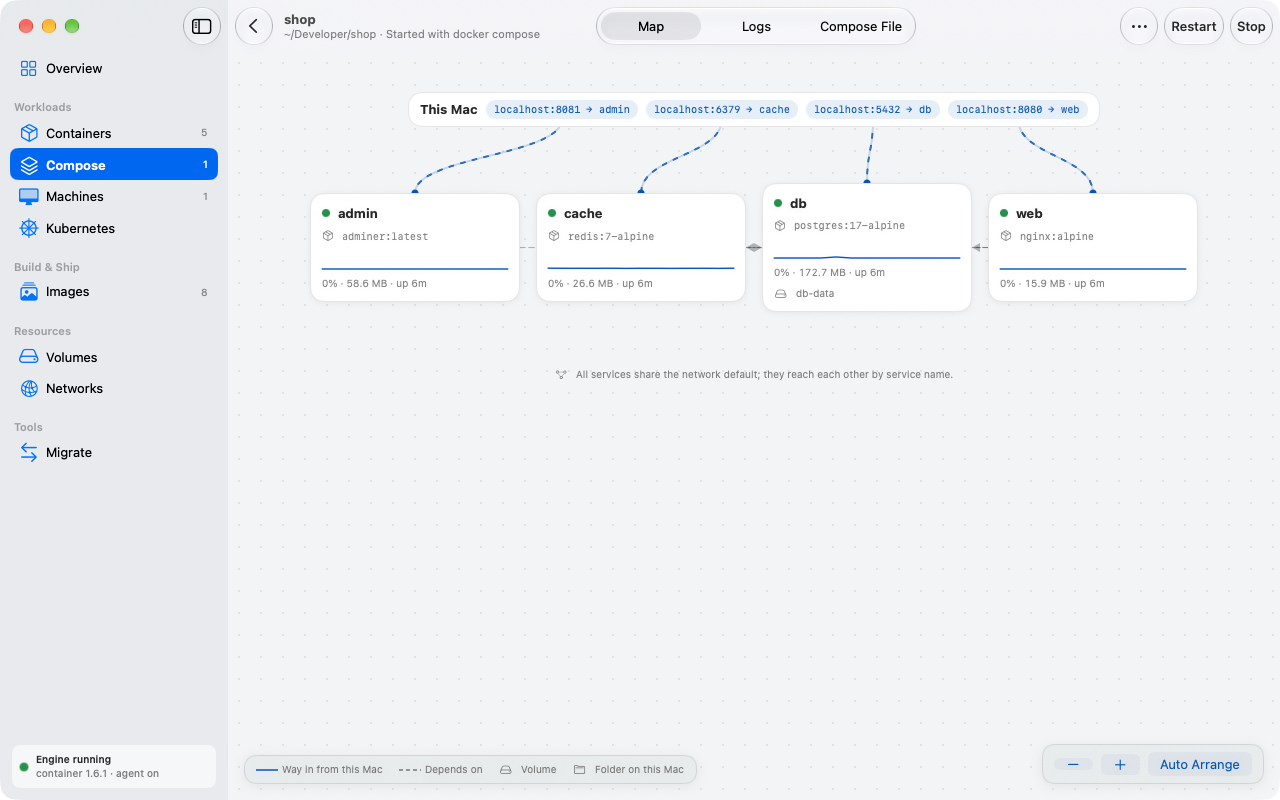Click the Engine running status panel
Viewport: 1280px width, 800px height.
pyautogui.click(x=114, y=767)
